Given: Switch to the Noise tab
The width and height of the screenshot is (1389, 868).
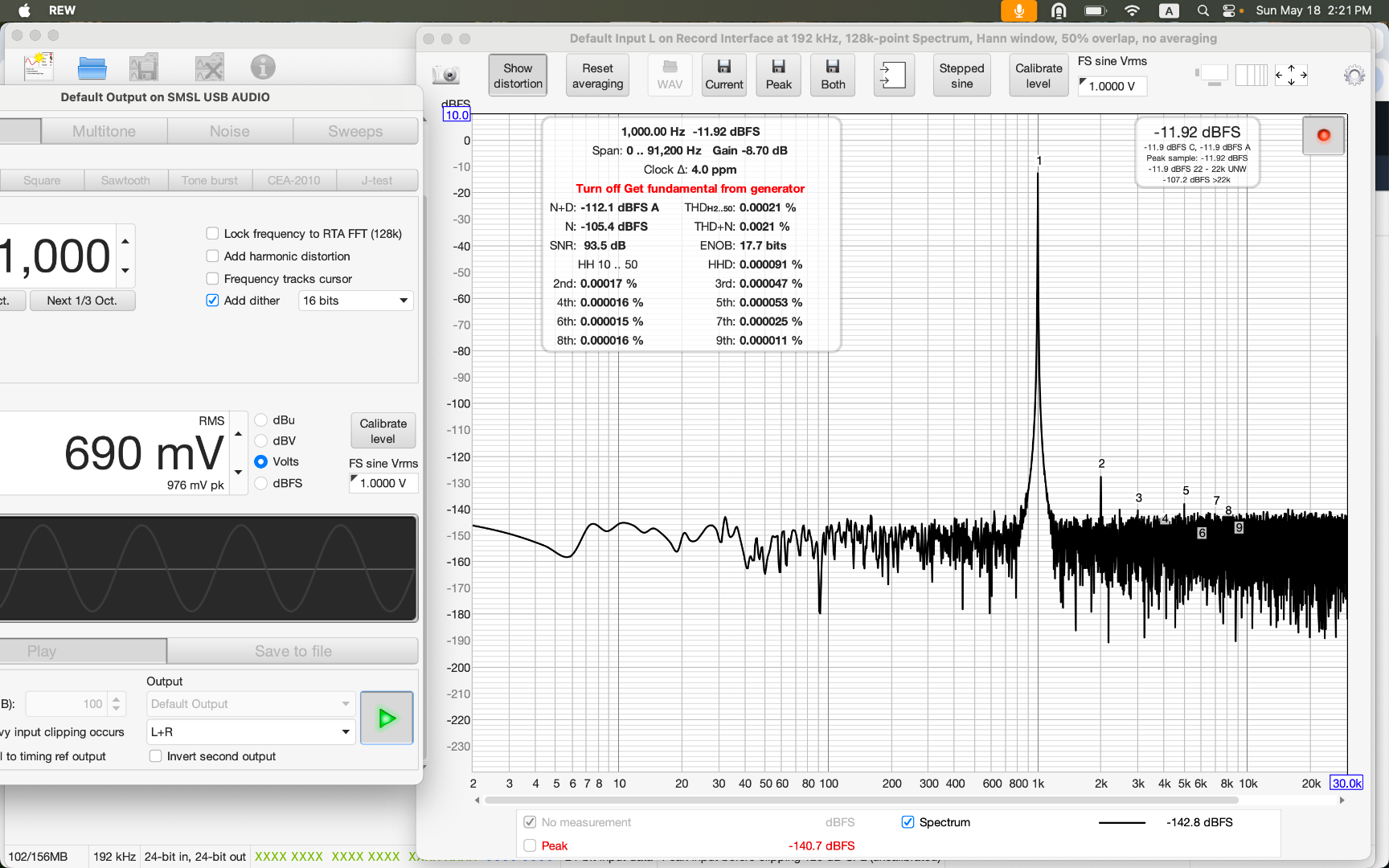Looking at the screenshot, I should tap(230, 131).
